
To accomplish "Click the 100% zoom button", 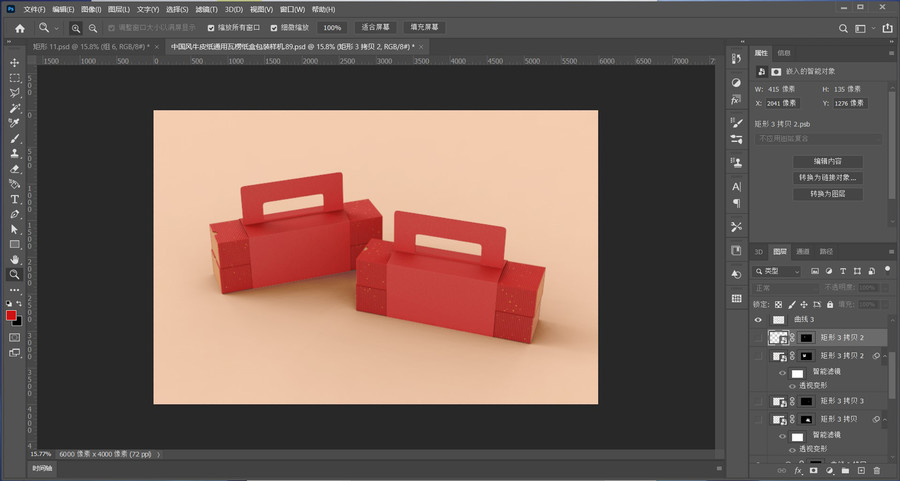I will coord(332,28).
